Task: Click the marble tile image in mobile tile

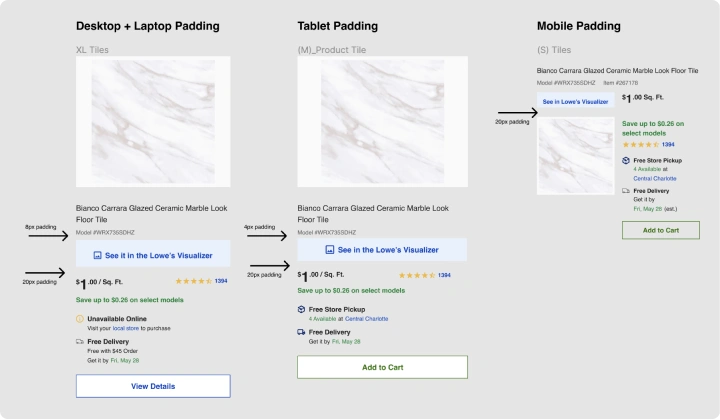Action: tap(576, 155)
